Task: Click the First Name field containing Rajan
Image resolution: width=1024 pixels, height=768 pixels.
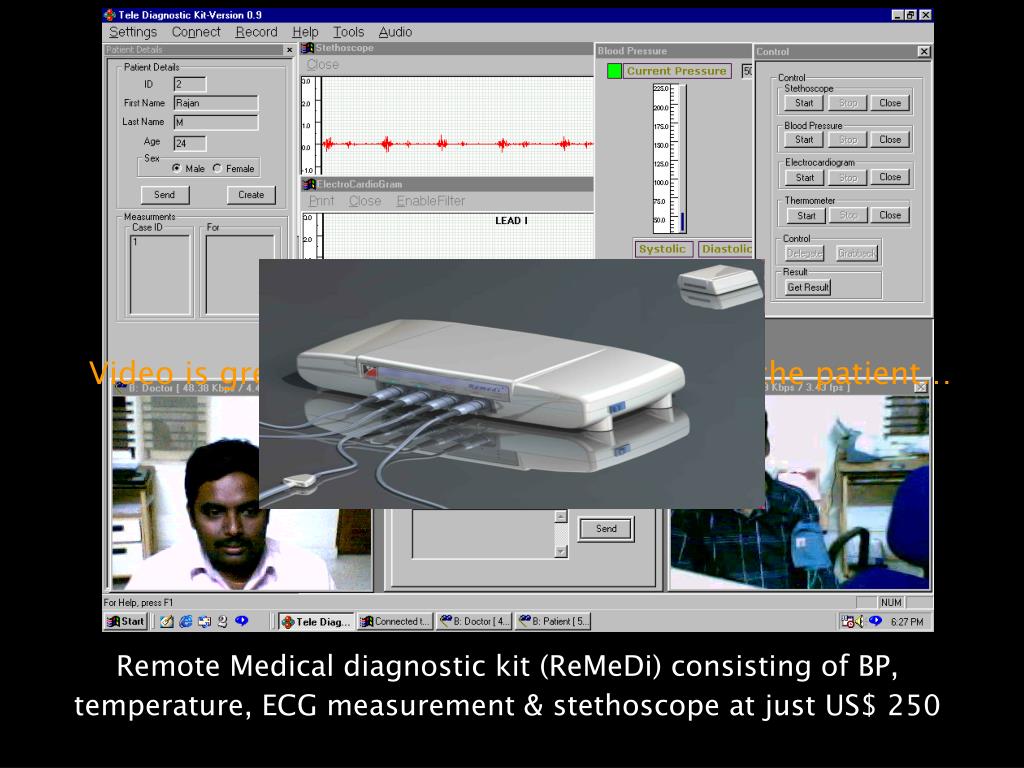Action: tap(216, 103)
